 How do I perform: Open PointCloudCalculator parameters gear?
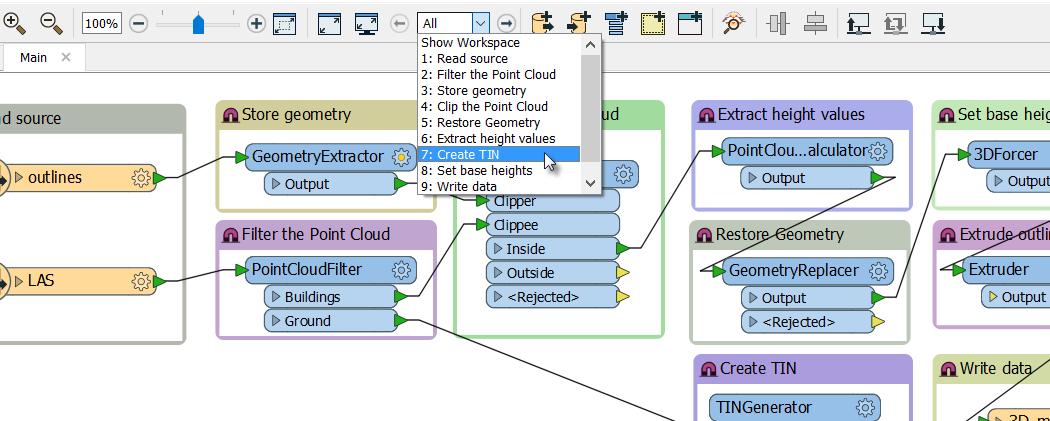[x=878, y=151]
